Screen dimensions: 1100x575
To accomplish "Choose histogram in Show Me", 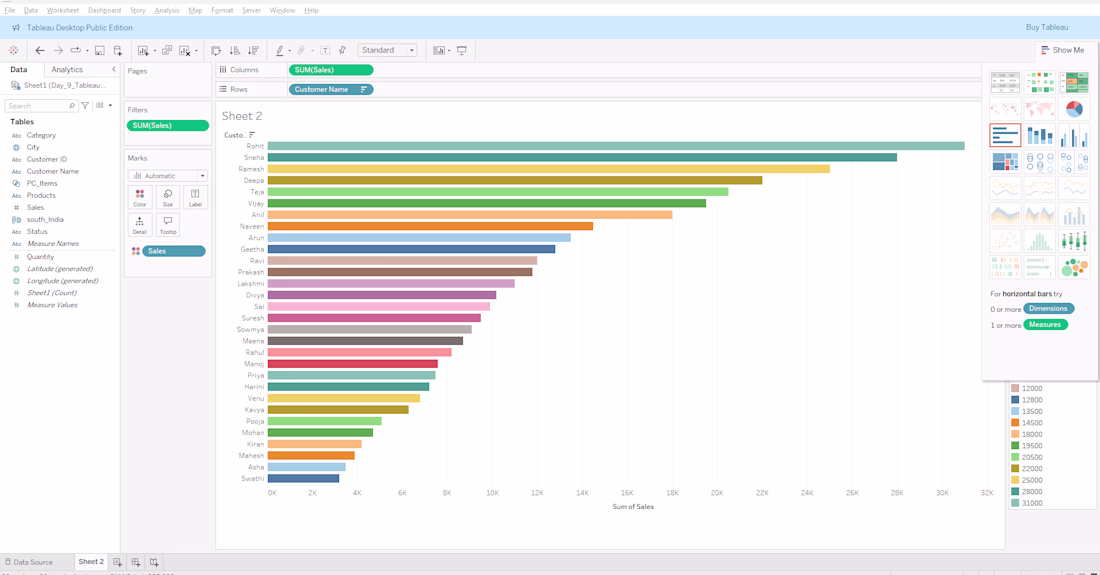I will coord(1040,241).
